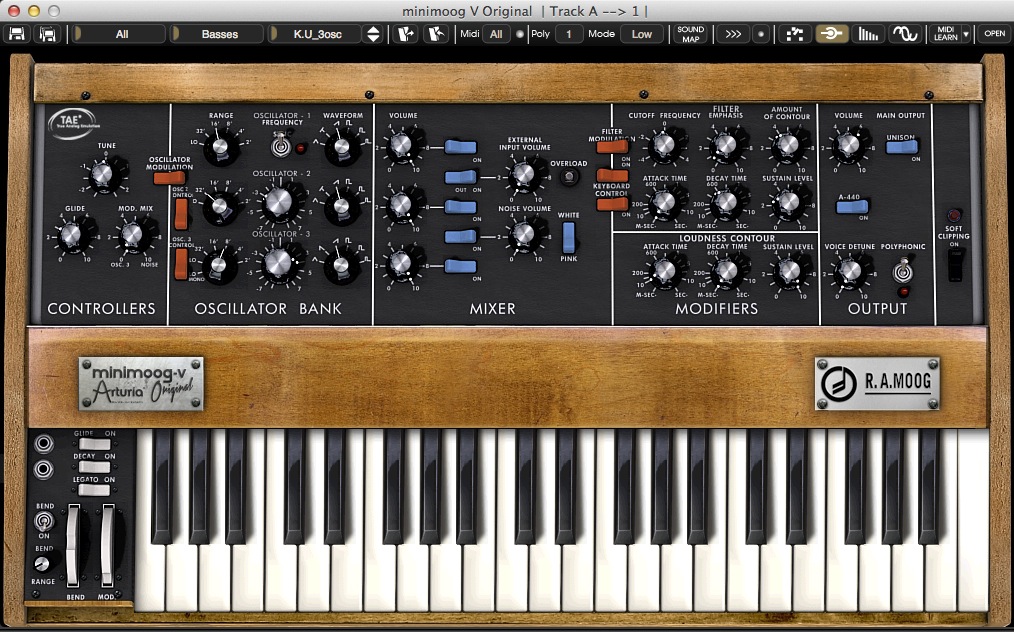Click the Noise Volume knob
This screenshot has width=1014, height=632.
pyautogui.click(x=523, y=235)
